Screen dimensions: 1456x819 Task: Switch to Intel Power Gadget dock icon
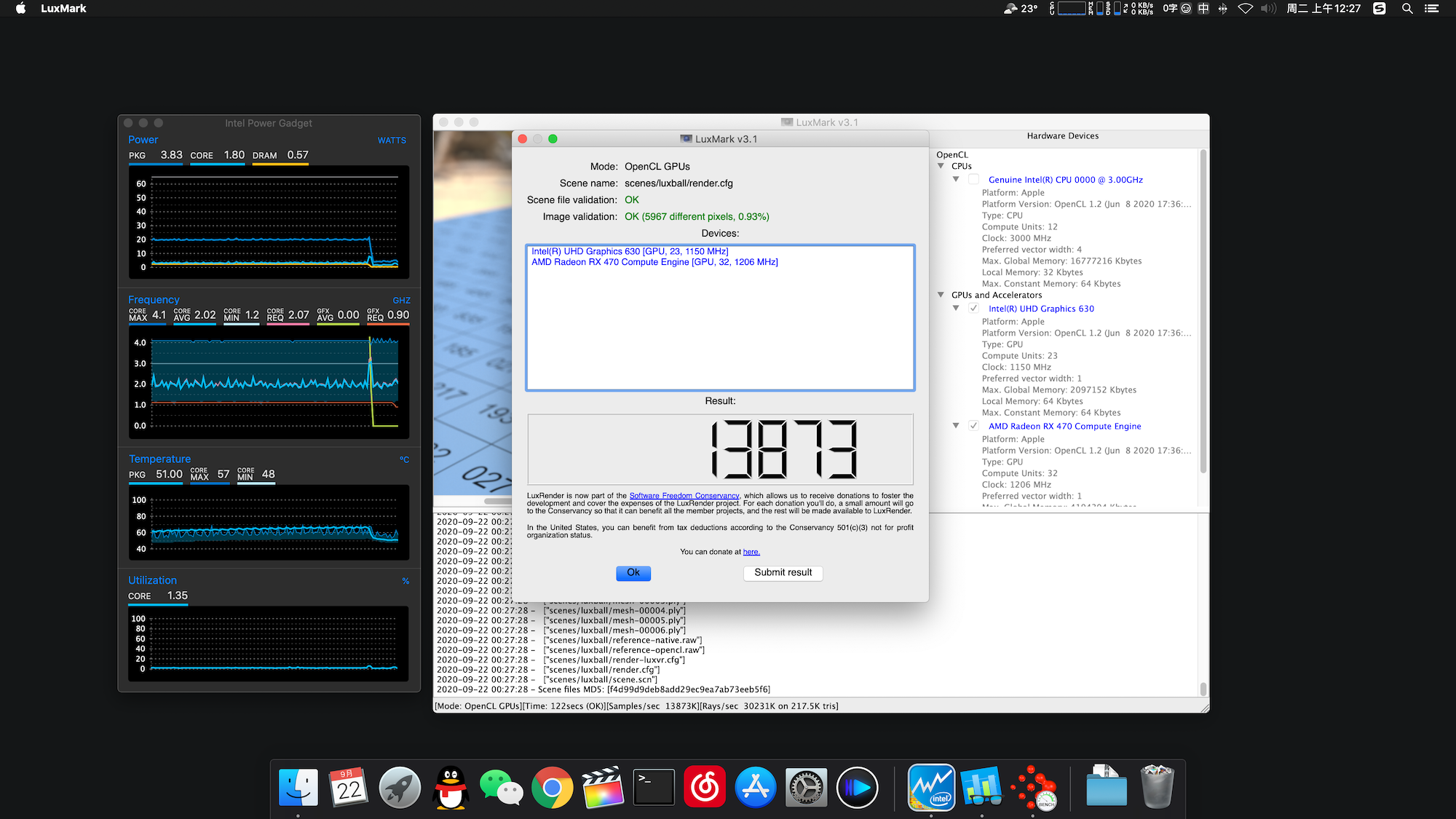click(931, 787)
